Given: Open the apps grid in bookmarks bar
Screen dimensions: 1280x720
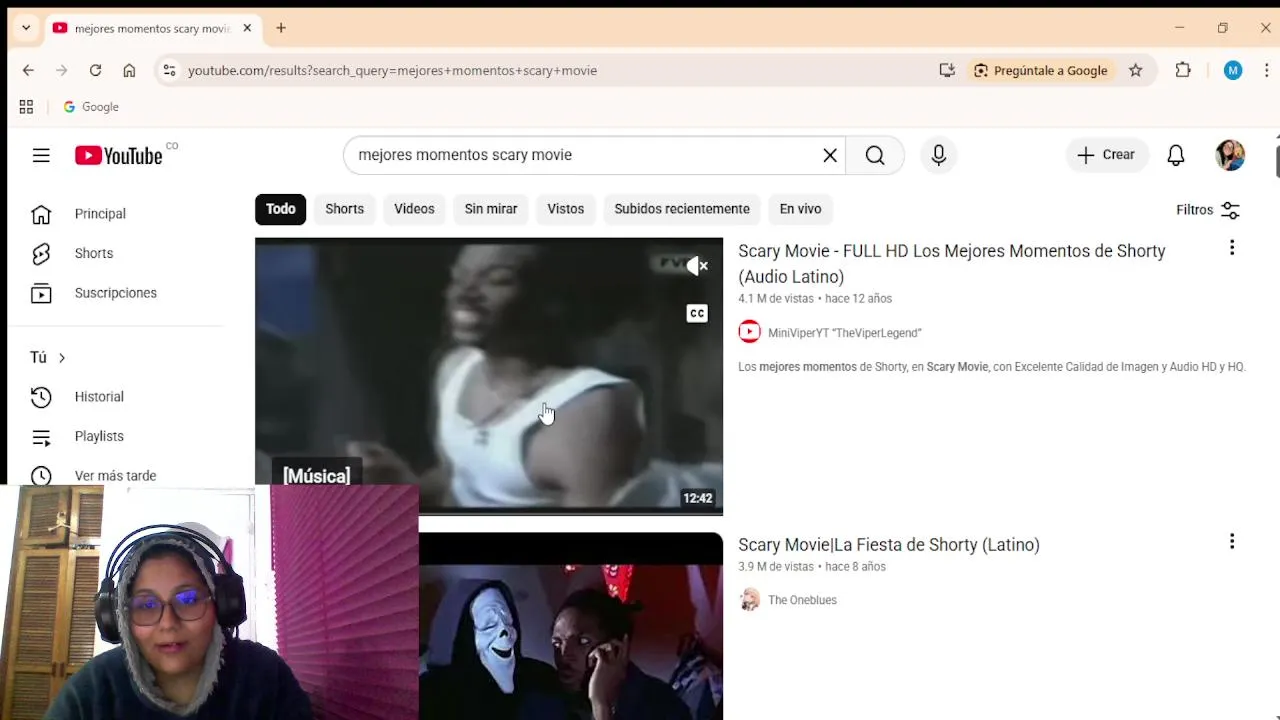Looking at the screenshot, I should pyautogui.click(x=26, y=107).
